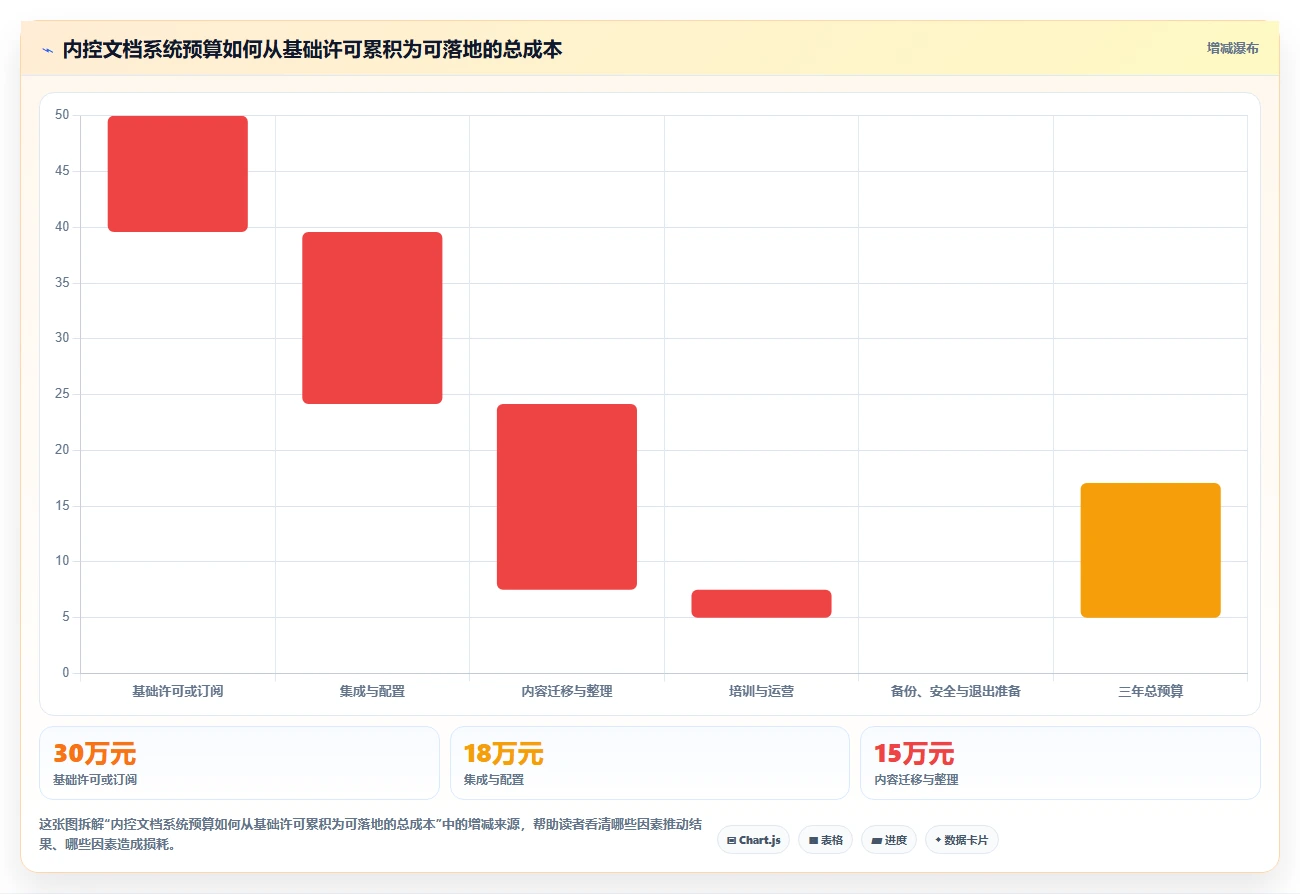The width and height of the screenshot is (1300, 894).
Task: Click the 15万元 data card
Action: pyautogui.click(x=1060, y=763)
